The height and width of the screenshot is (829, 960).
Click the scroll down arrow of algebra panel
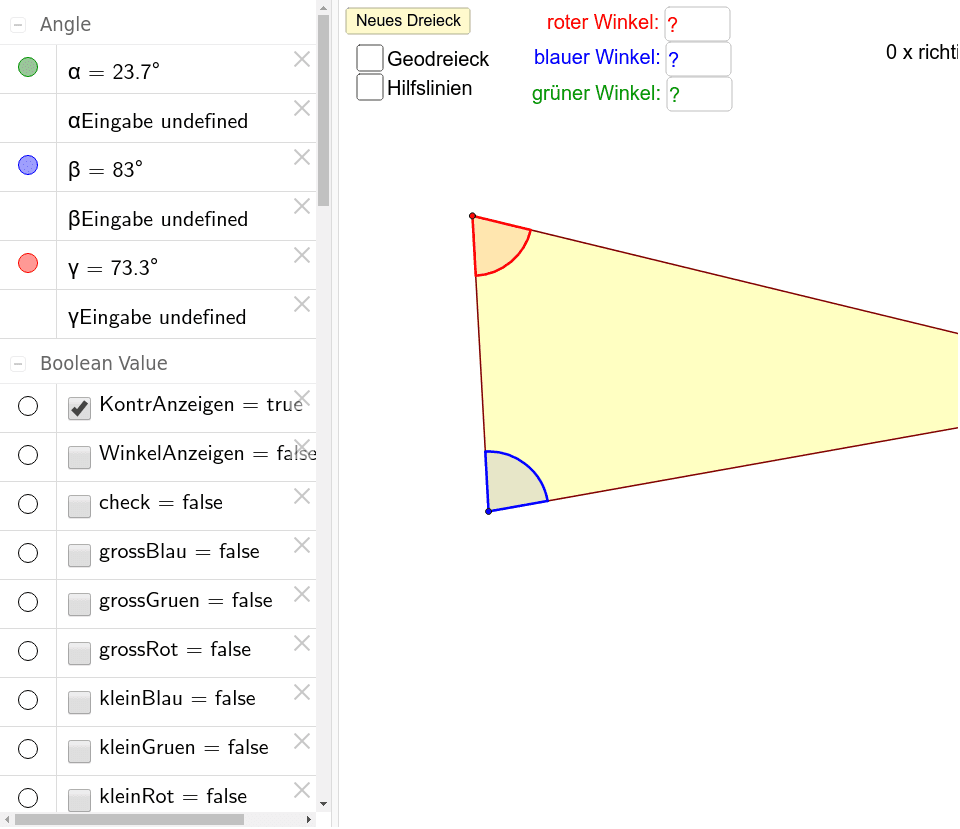point(324,804)
